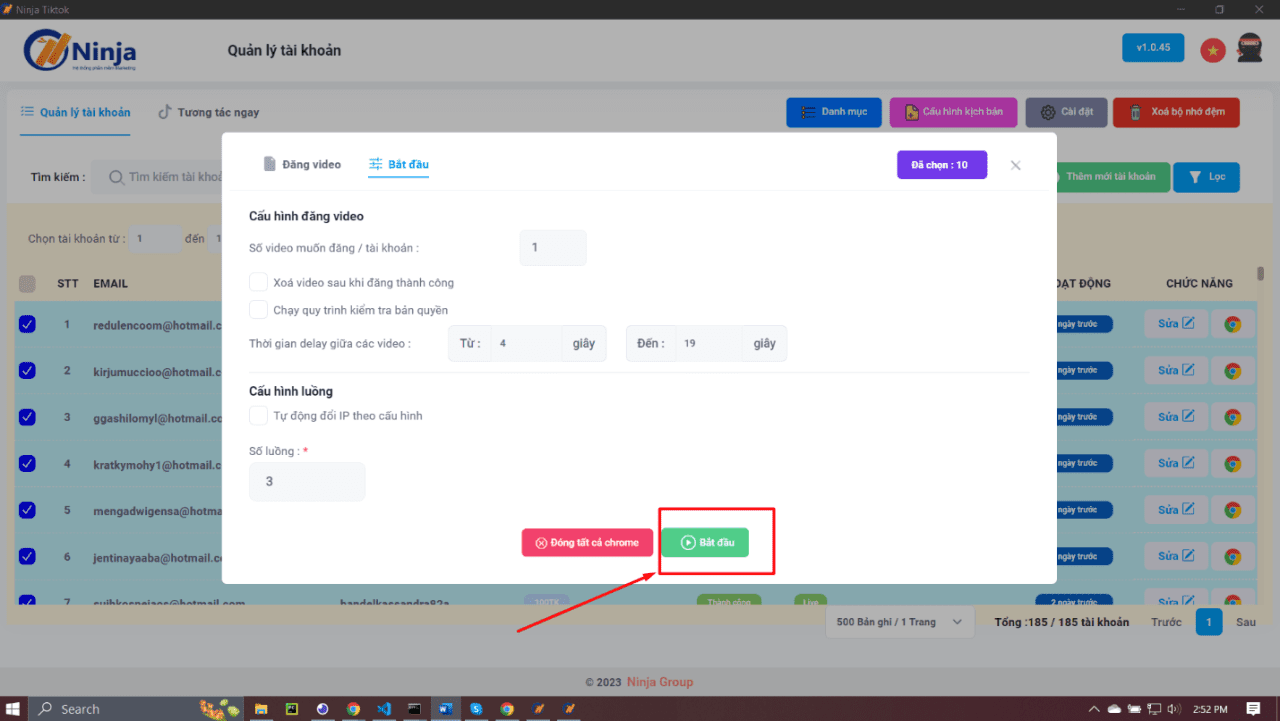This screenshot has width=1280, height=721.
Task: Uncheck row 2 kirjumuccioo account
Action: click(x=27, y=370)
